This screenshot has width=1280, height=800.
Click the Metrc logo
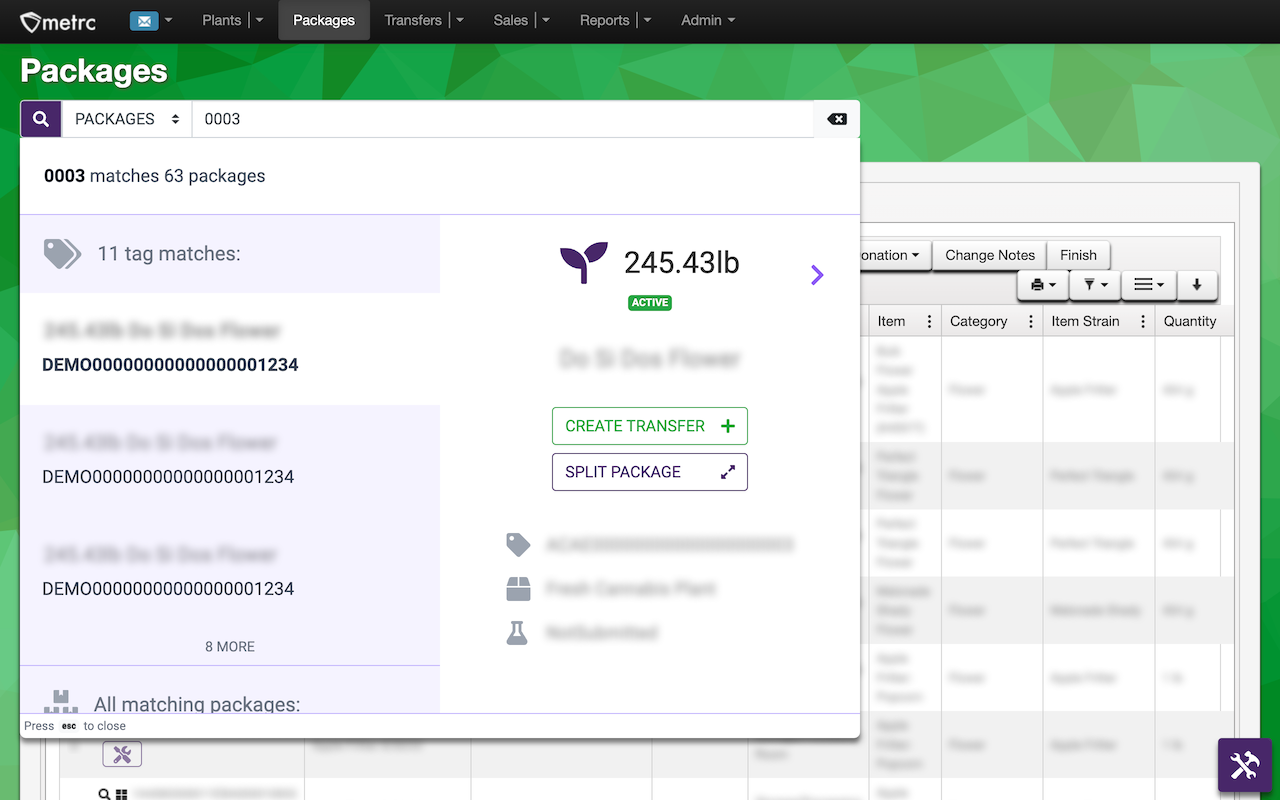point(59,21)
